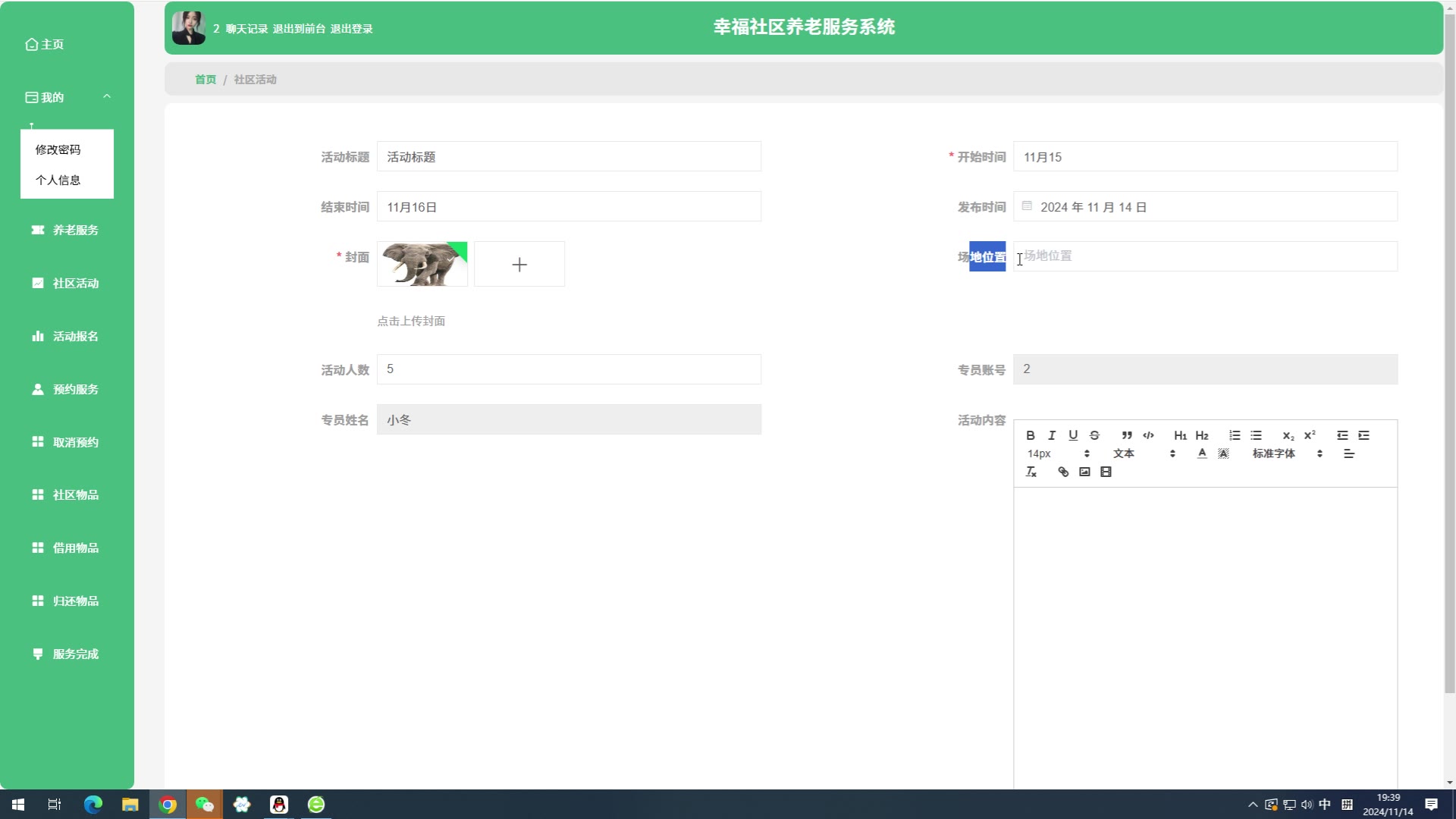Click the 退出登录 link
Viewport: 1456px width, 819px height.
[x=351, y=29]
